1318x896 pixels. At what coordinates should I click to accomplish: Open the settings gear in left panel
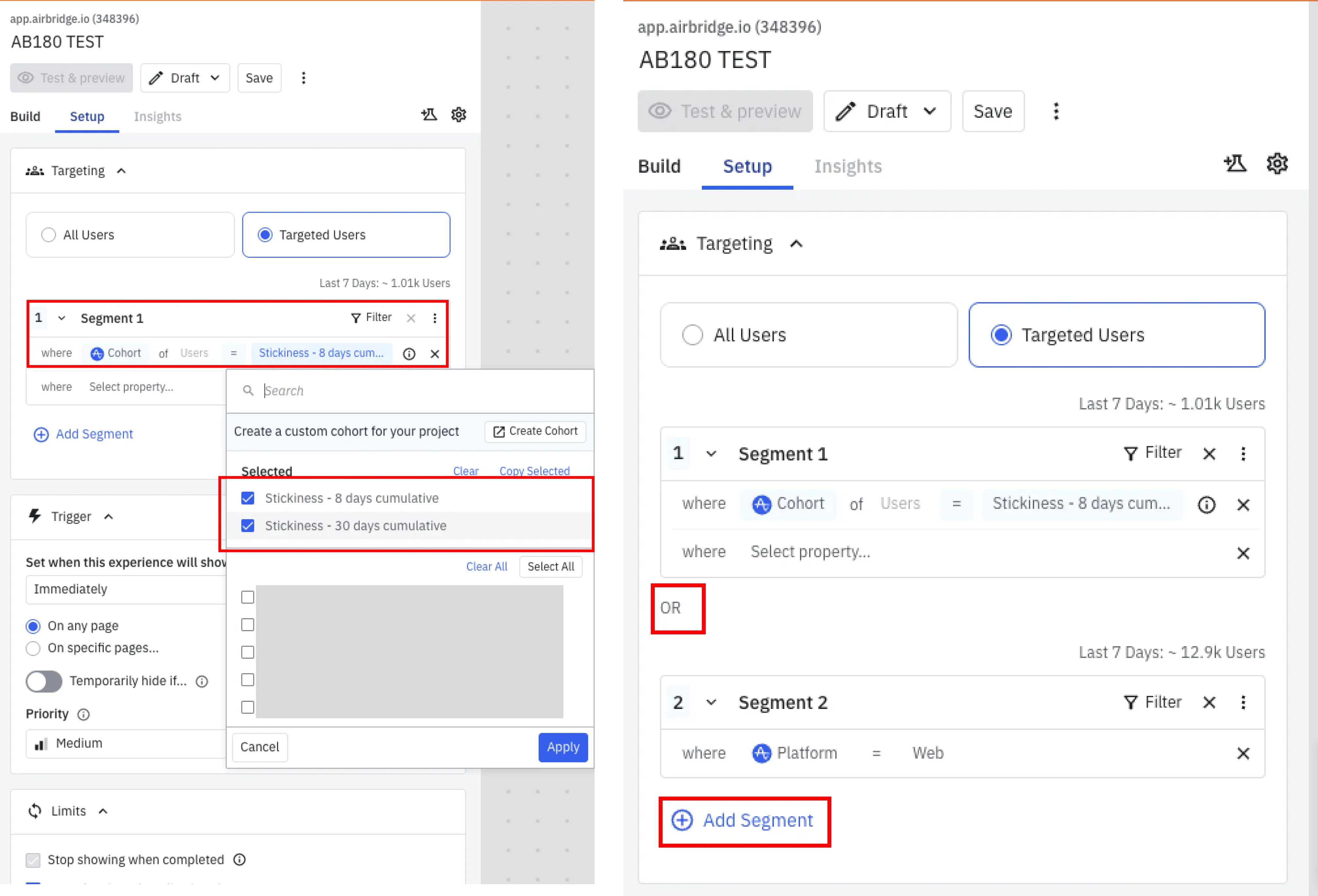[x=458, y=115]
